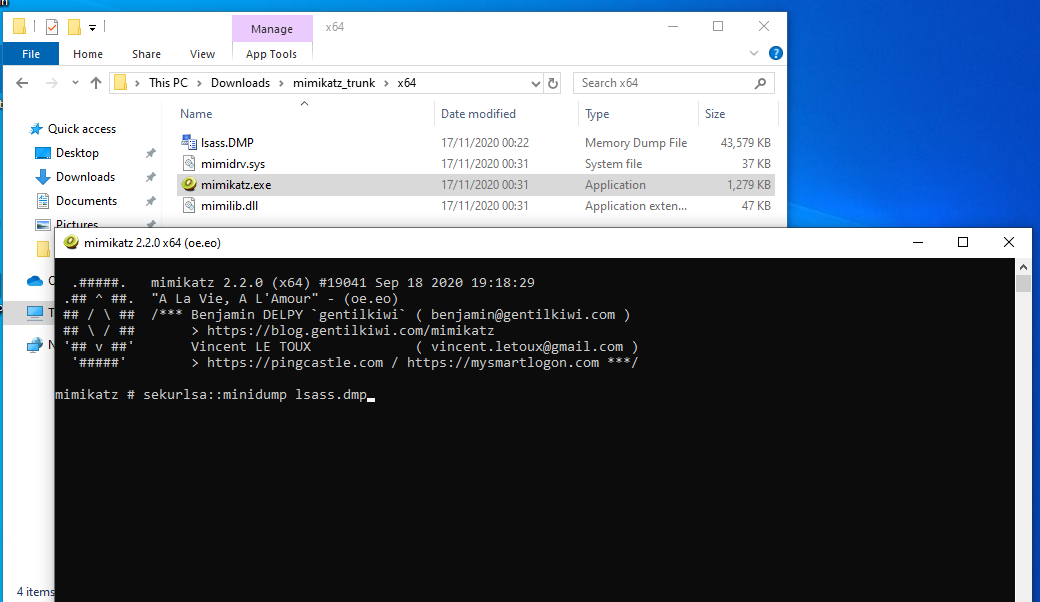
Task: Open the address bar history dropdown
Action: click(x=535, y=84)
